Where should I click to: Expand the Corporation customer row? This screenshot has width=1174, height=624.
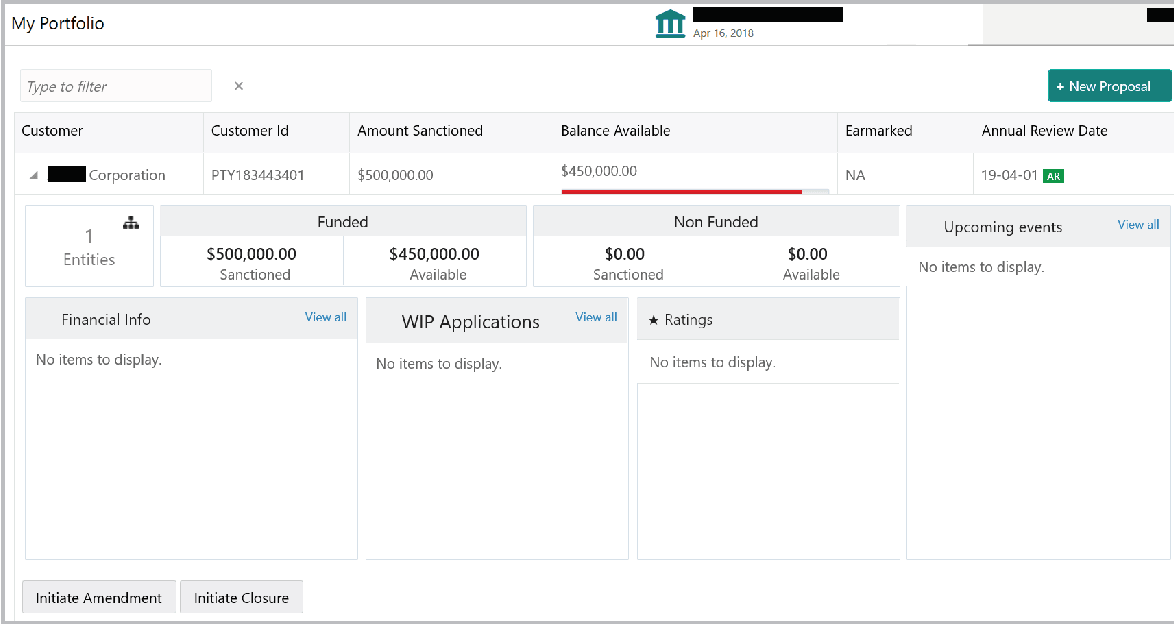(35, 174)
